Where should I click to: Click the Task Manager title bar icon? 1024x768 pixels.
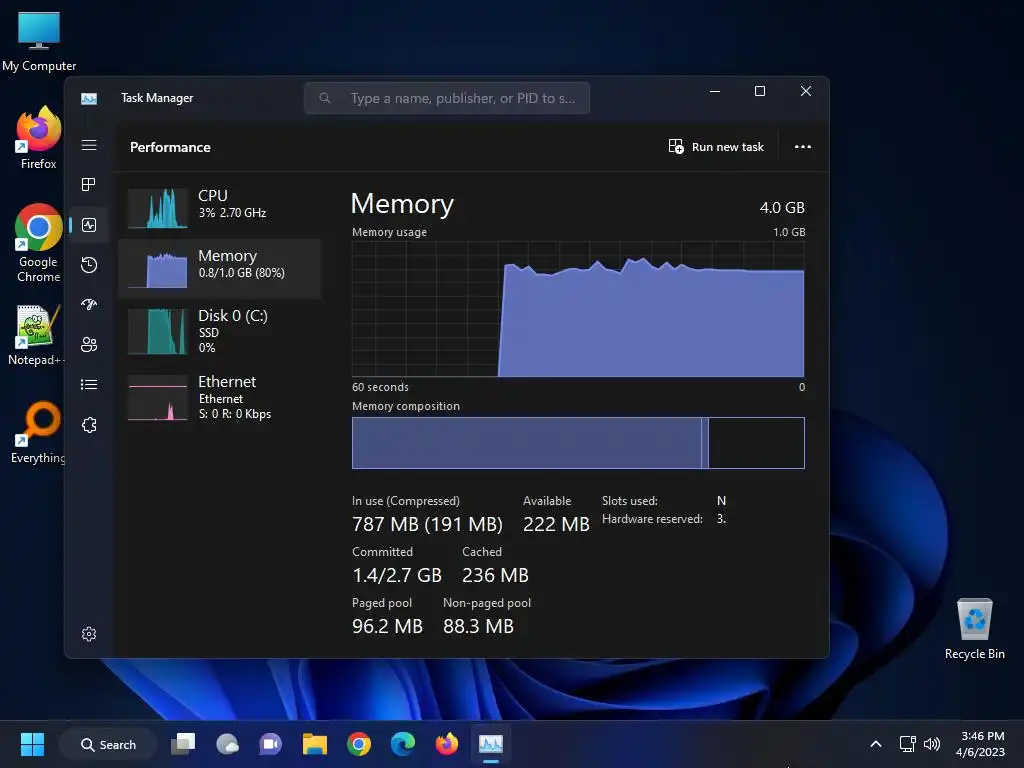(x=89, y=98)
